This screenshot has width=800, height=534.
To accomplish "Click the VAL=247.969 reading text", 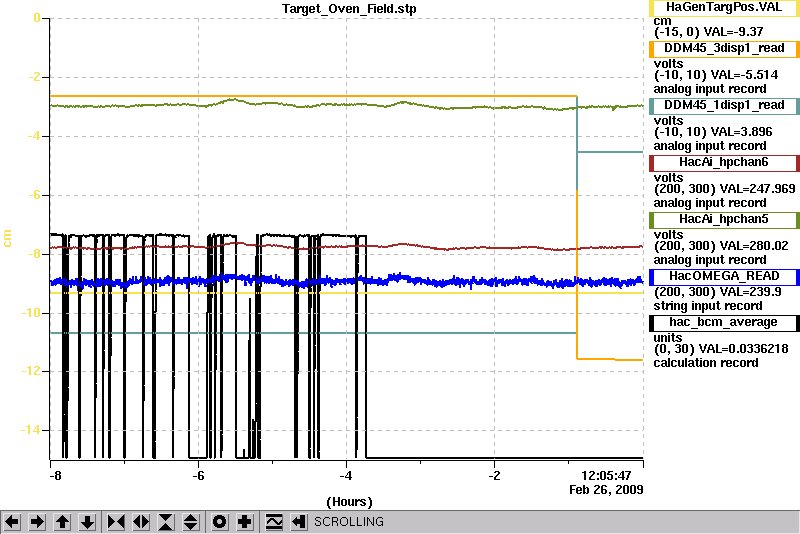I will pos(758,189).
